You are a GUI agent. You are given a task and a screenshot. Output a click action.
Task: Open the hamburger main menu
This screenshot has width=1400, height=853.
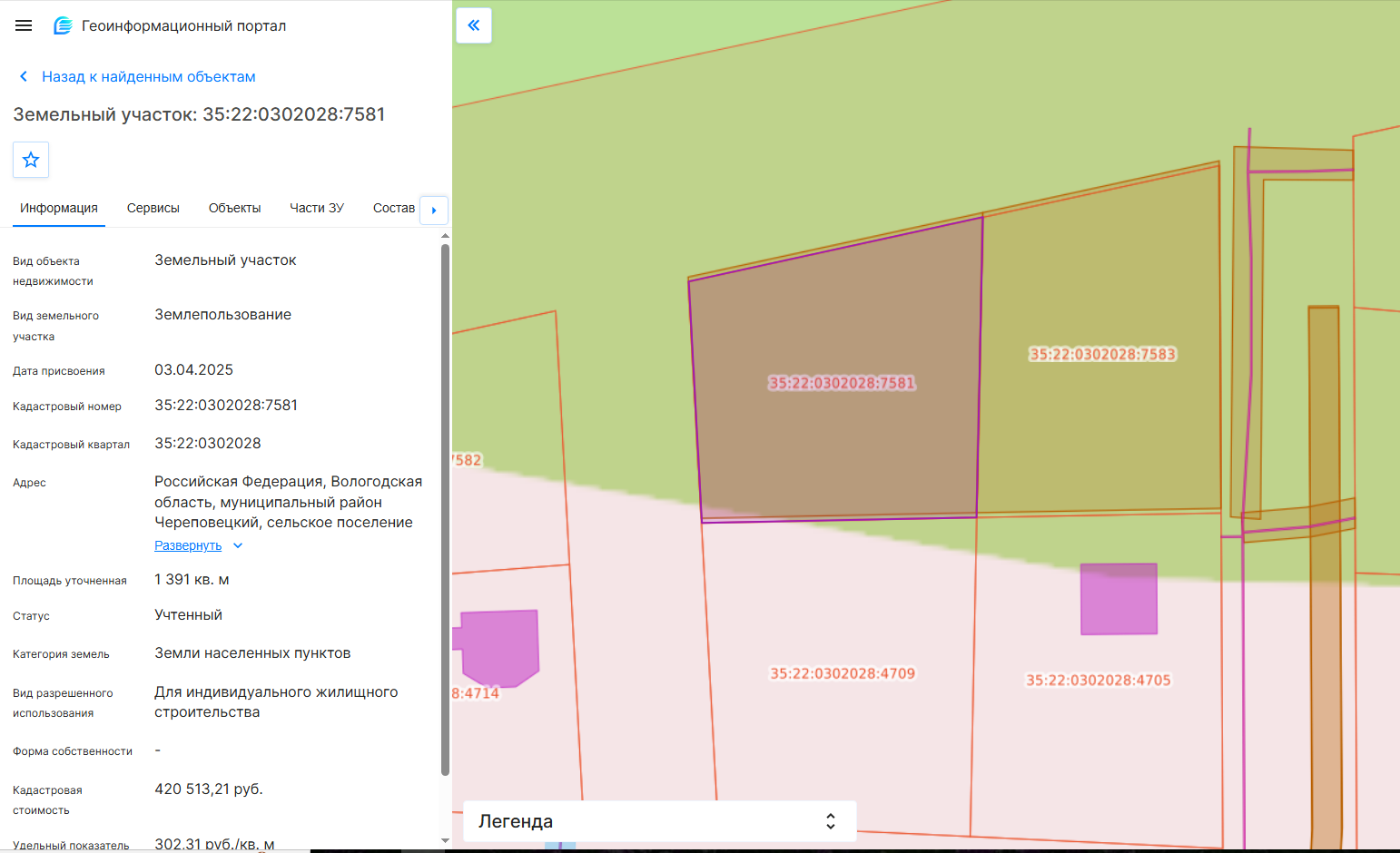point(24,25)
